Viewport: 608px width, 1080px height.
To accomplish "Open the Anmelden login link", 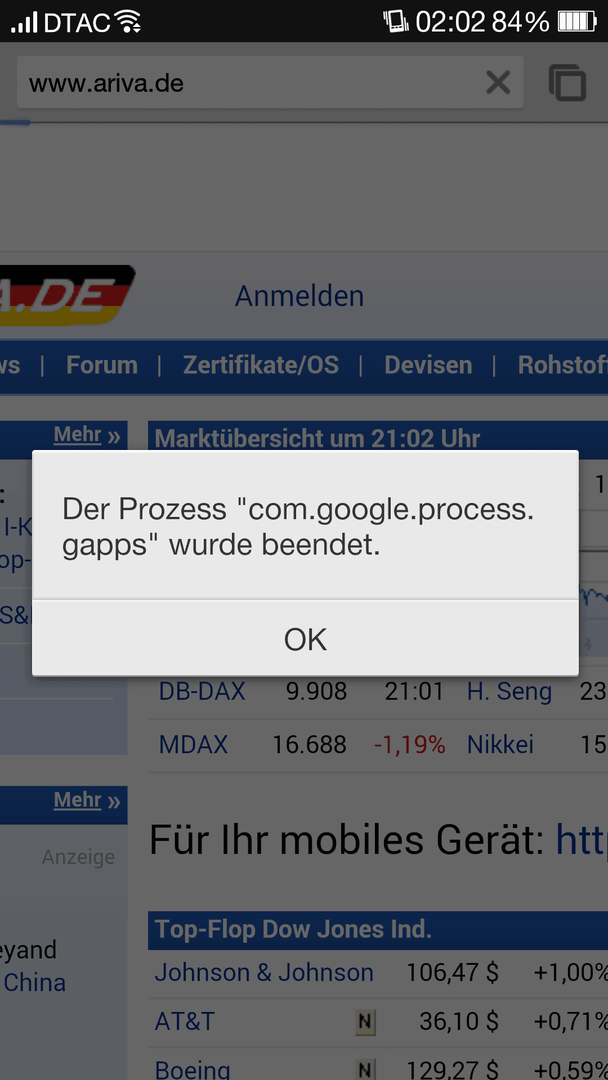I will (299, 296).
